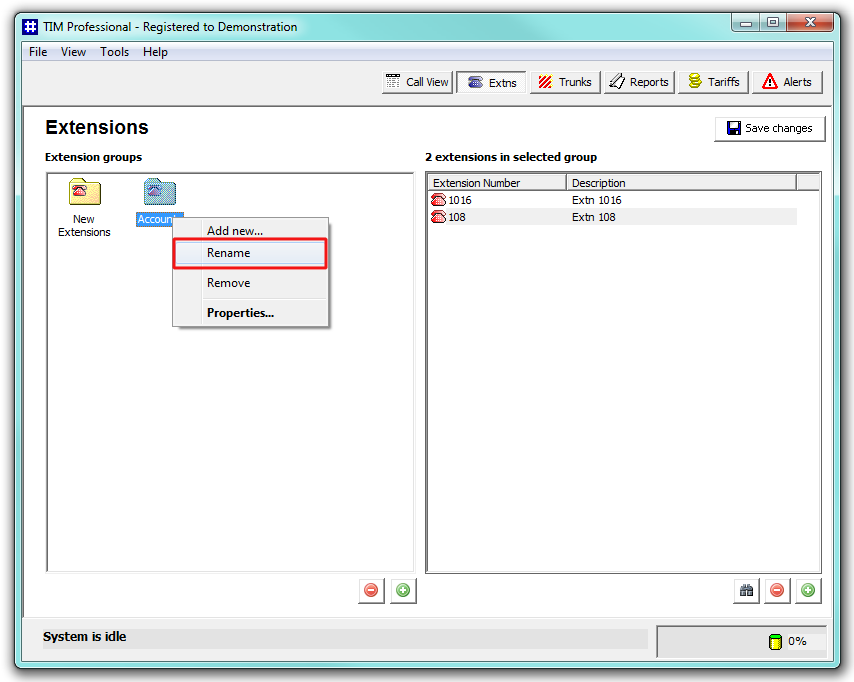This screenshot has height=682, width=854.
Task: Minimize the TIM Professional window
Action: 746,23
